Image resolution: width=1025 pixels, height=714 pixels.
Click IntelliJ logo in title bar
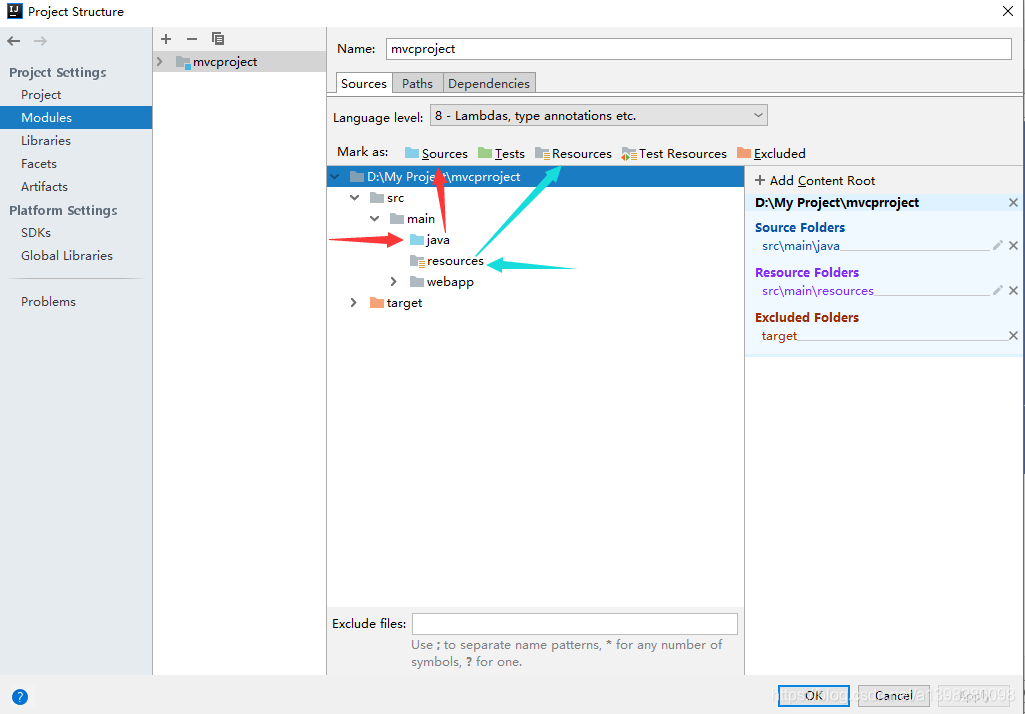(x=14, y=11)
